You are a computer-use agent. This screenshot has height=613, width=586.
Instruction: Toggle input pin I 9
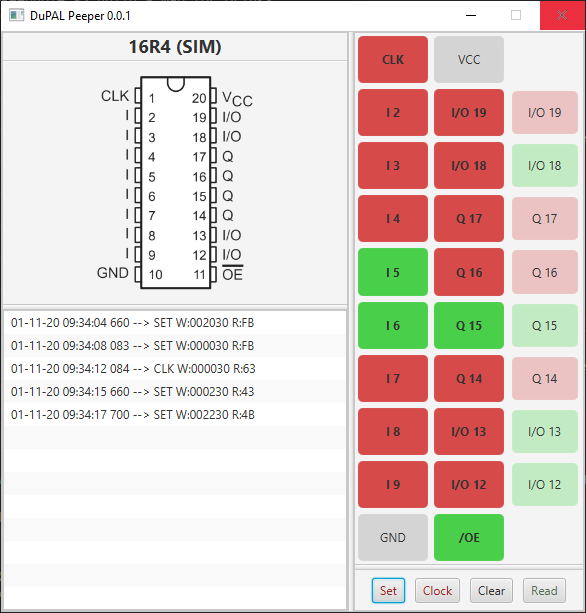click(x=392, y=484)
